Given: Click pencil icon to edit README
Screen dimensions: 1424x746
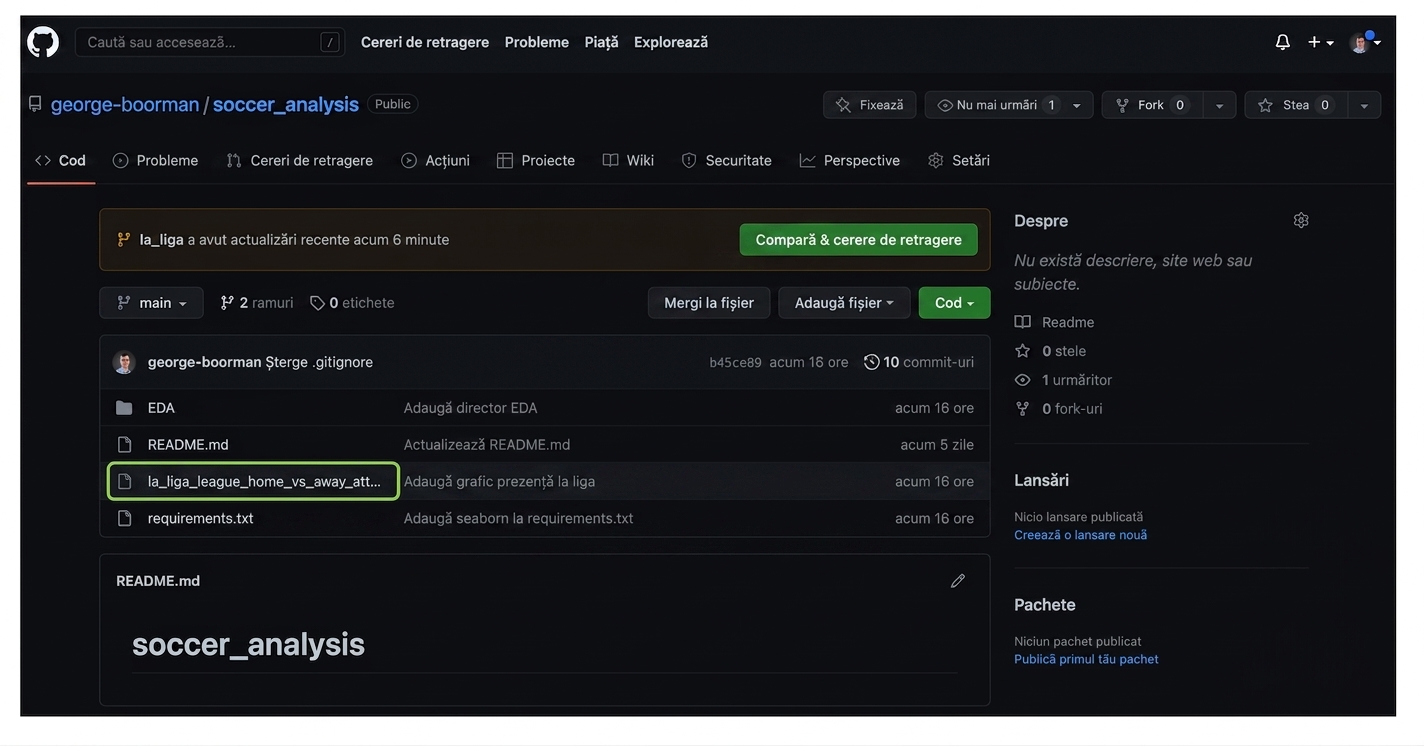Looking at the screenshot, I should 957,581.
